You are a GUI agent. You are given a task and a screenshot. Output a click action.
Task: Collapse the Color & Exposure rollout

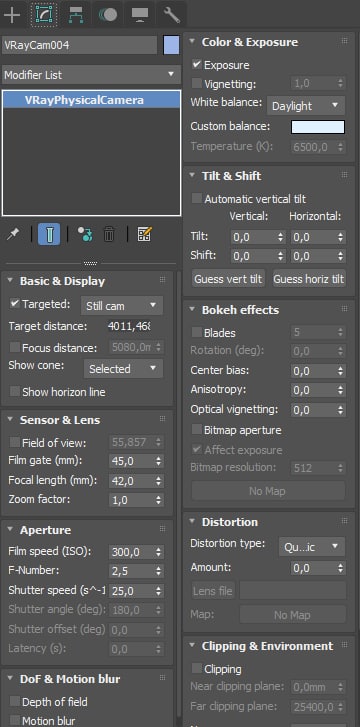pos(192,42)
